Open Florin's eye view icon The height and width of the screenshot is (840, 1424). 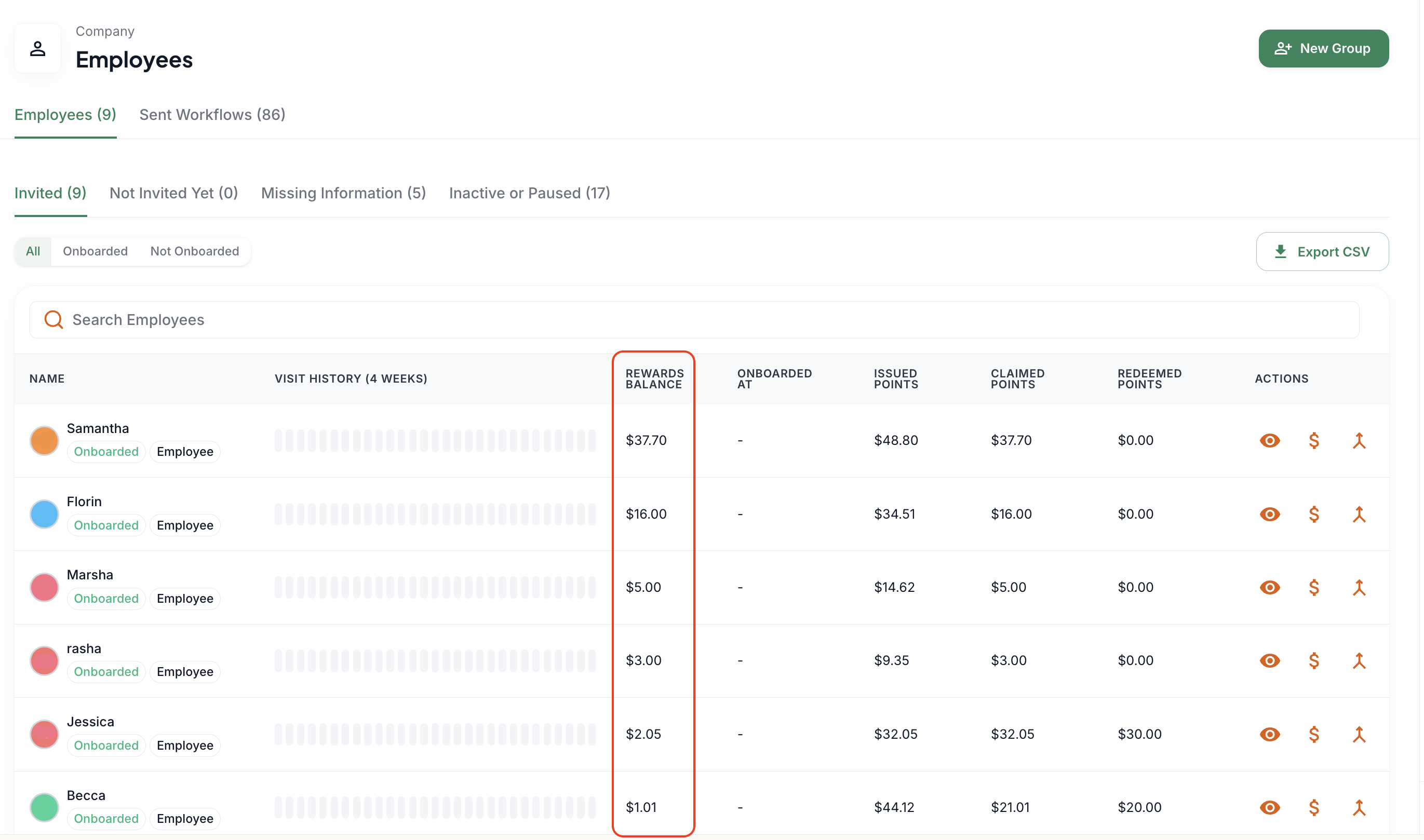click(1269, 514)
